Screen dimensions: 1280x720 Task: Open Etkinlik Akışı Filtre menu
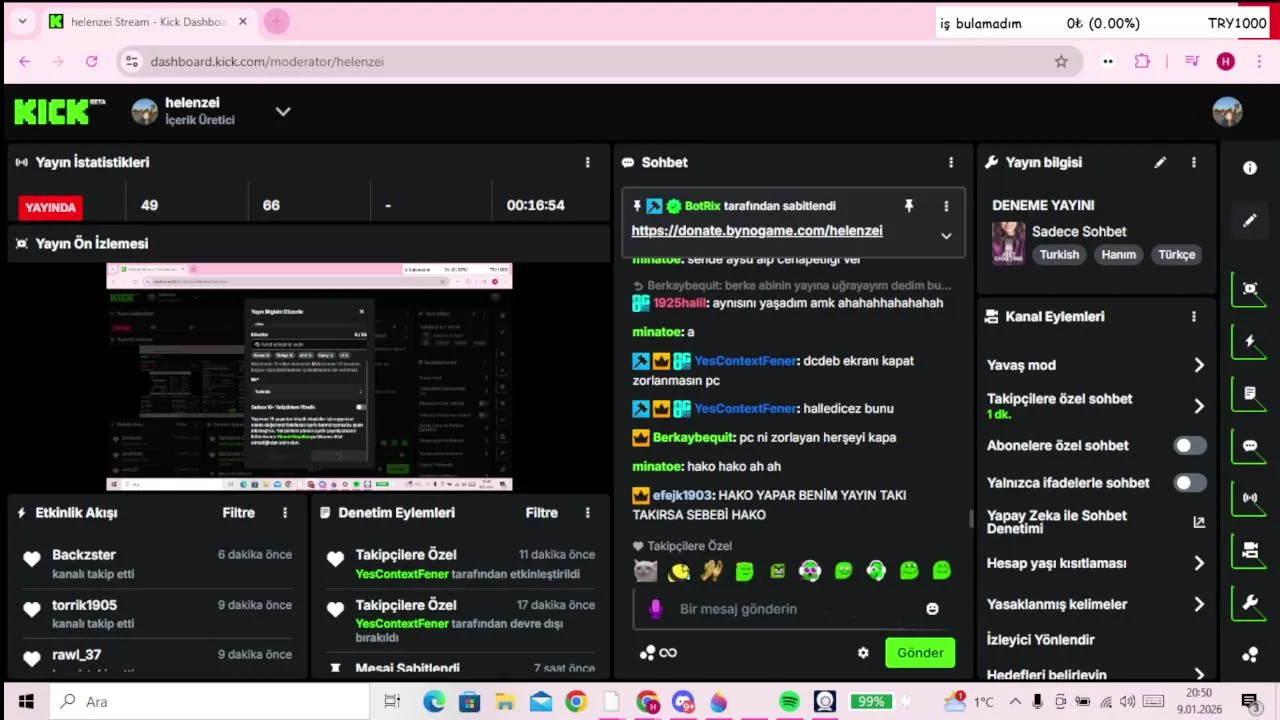tap(238, 512)
